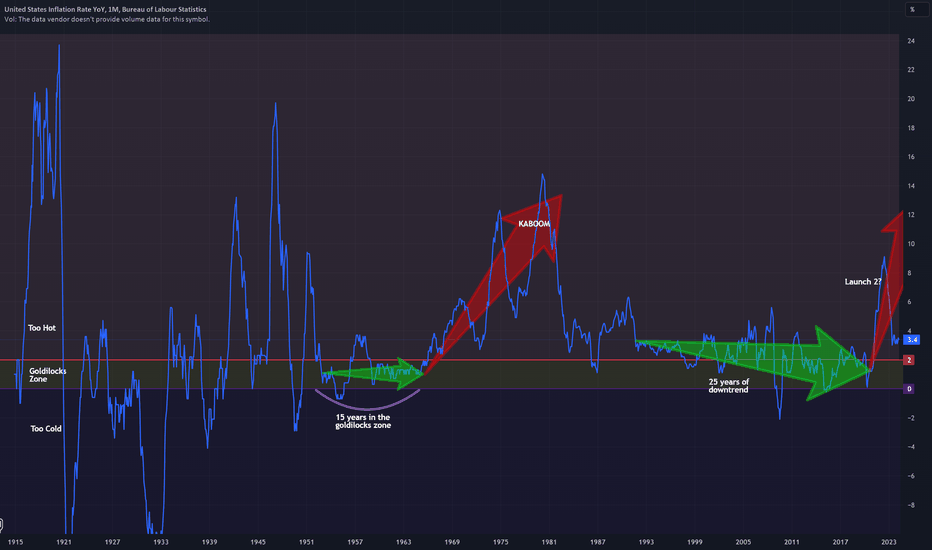Viewport: 932px width, 550px height.
Task: Click the -8 value on price axis
Action: [911, 505]
